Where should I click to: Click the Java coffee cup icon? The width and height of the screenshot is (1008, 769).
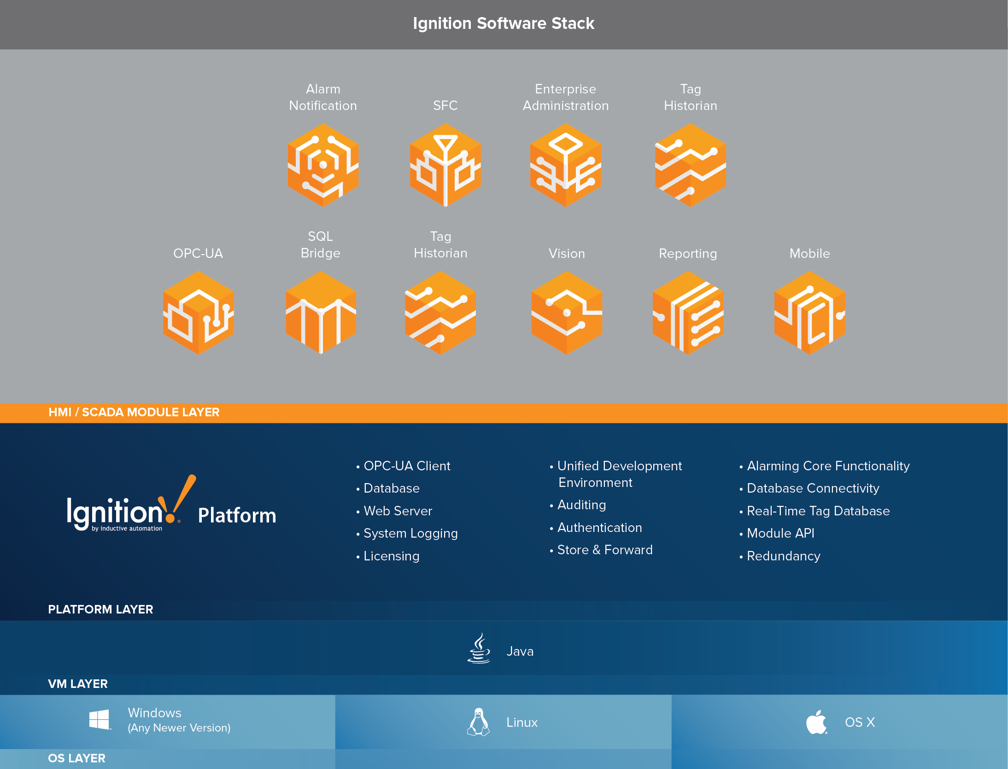[x=479, y=648]
